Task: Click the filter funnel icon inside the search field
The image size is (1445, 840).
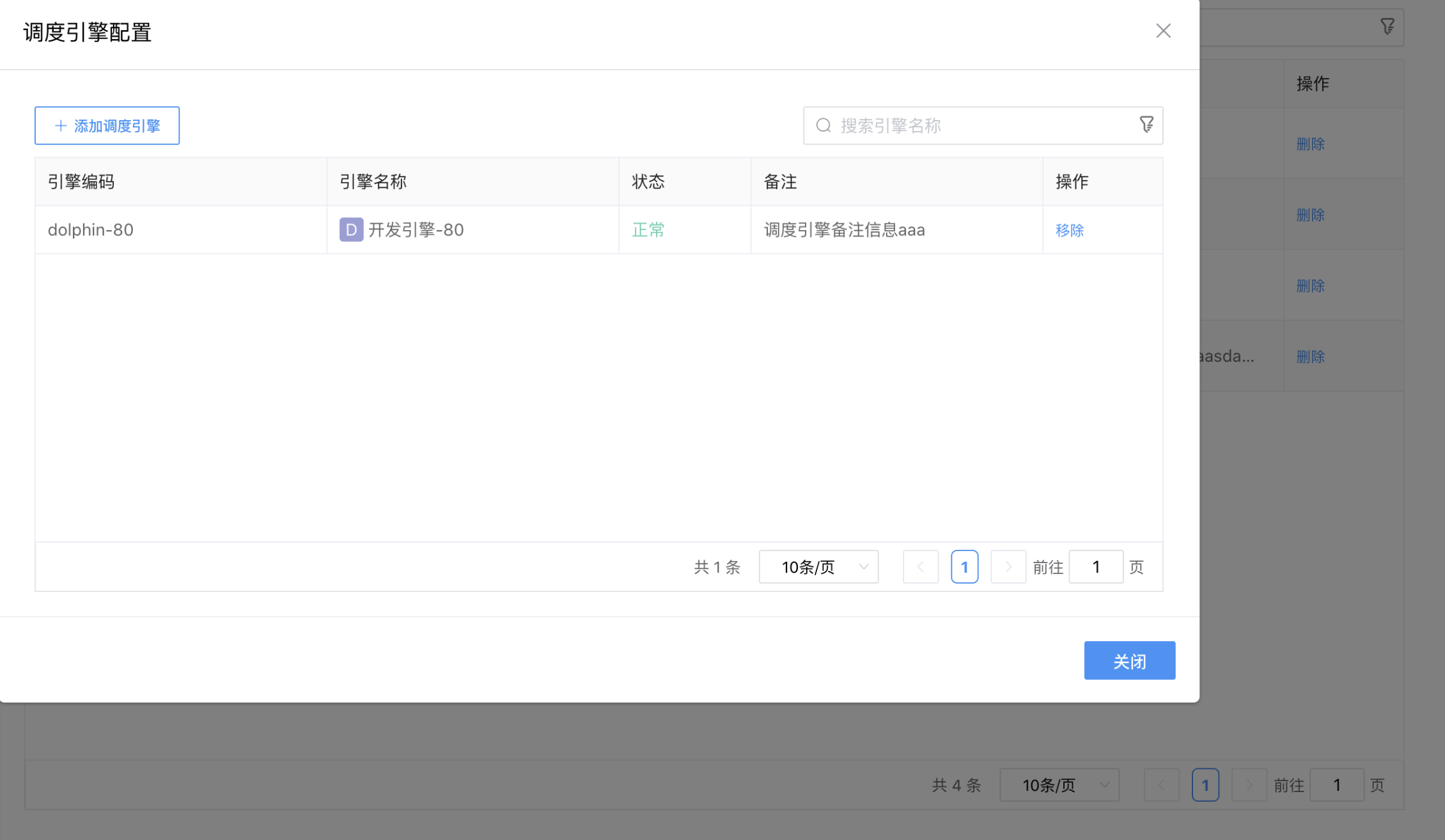Action: 1147,125
